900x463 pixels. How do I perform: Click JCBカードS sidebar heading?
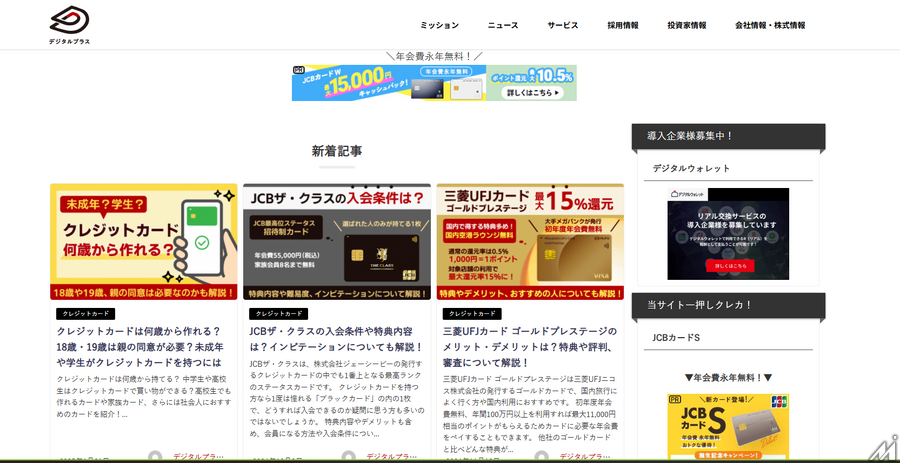pyautogui.click(x=676, y=337)
